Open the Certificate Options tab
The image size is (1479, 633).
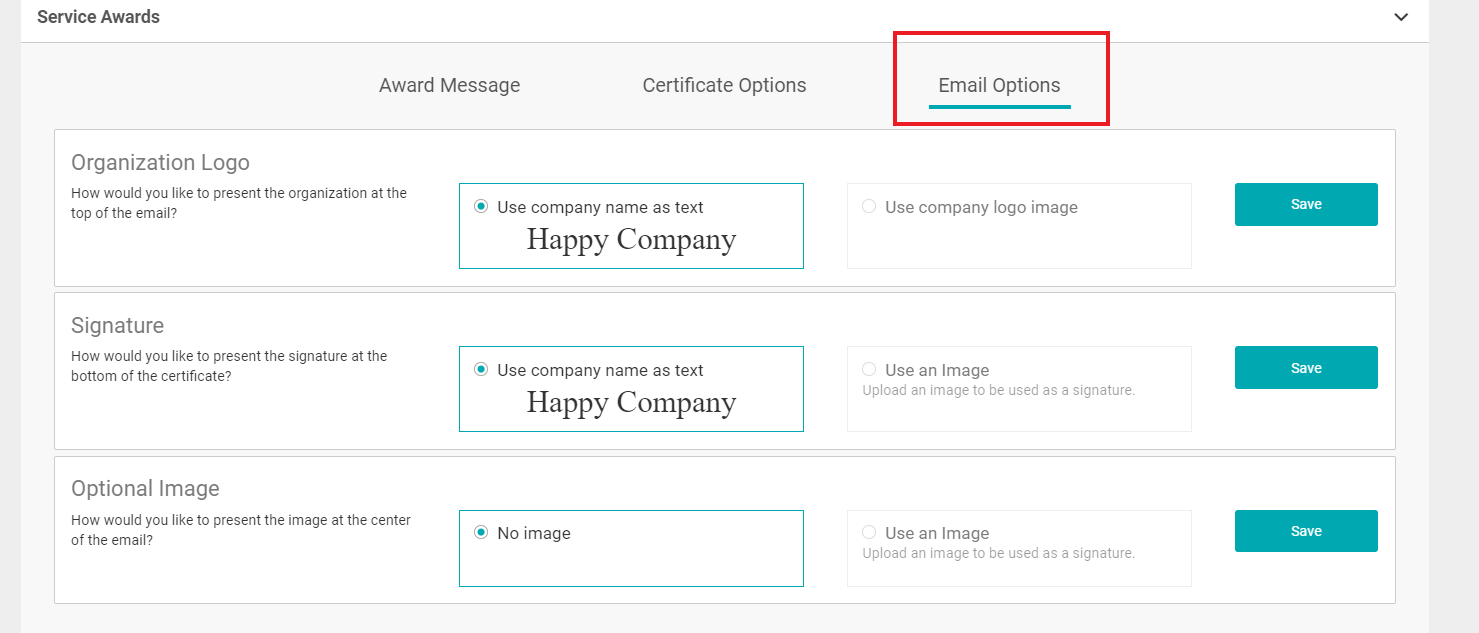(x=724, y=86)
